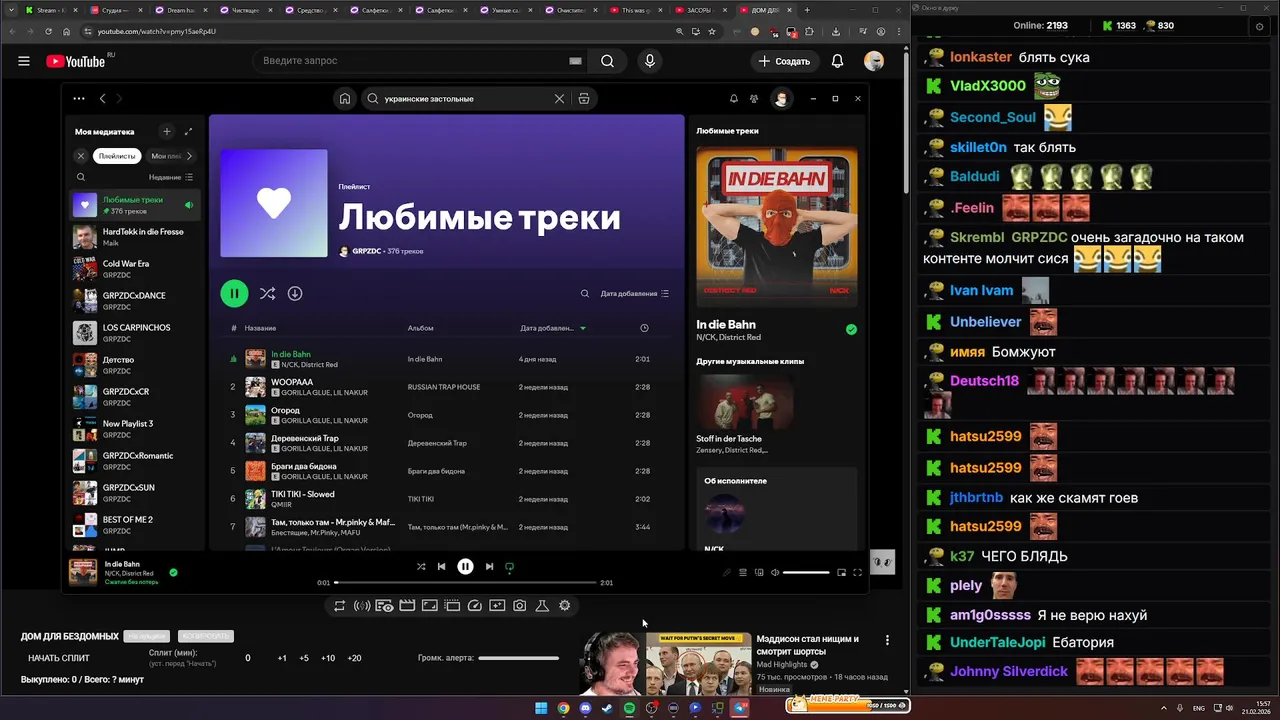Viewport: 1280px width, 720px height.
Task: Open Browse icon next to Spotify search
Action: pos(584,99)
